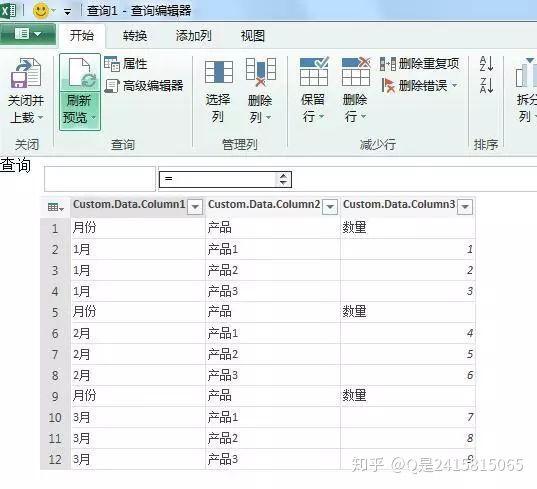Click the value 7 in row 10
537x489 pixels.
(x=470, y=417)
